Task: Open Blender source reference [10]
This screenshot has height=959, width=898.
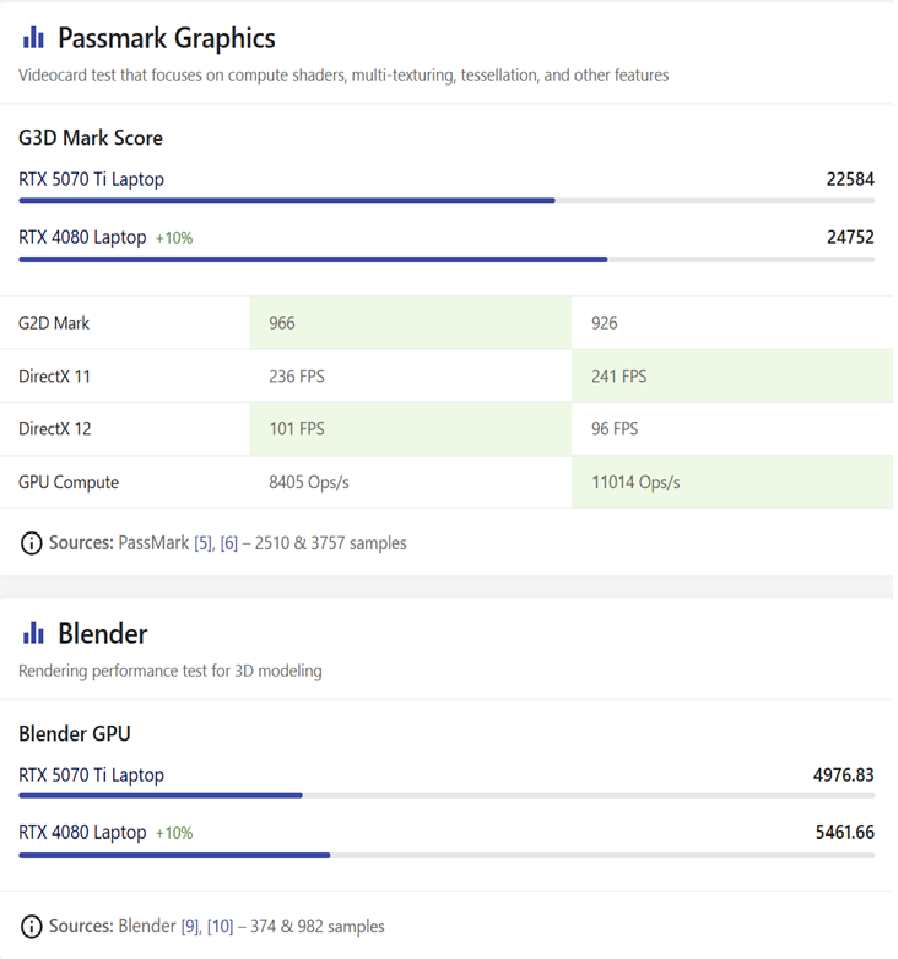Action: point(220,927)
